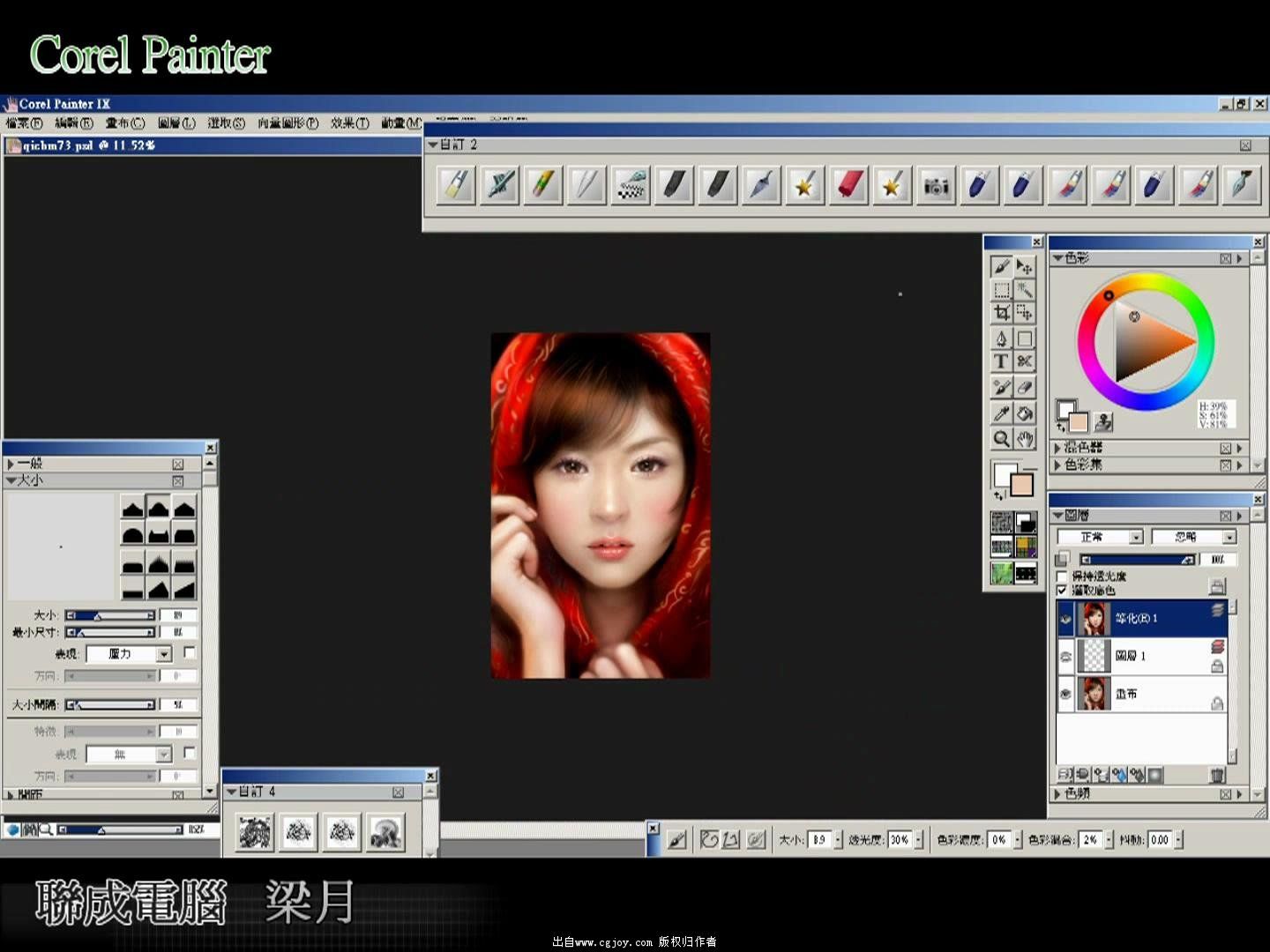This screenshot has width=1270, height=952.
Task: Click the Create Layer Mask button
Action: click(1155, 775)
